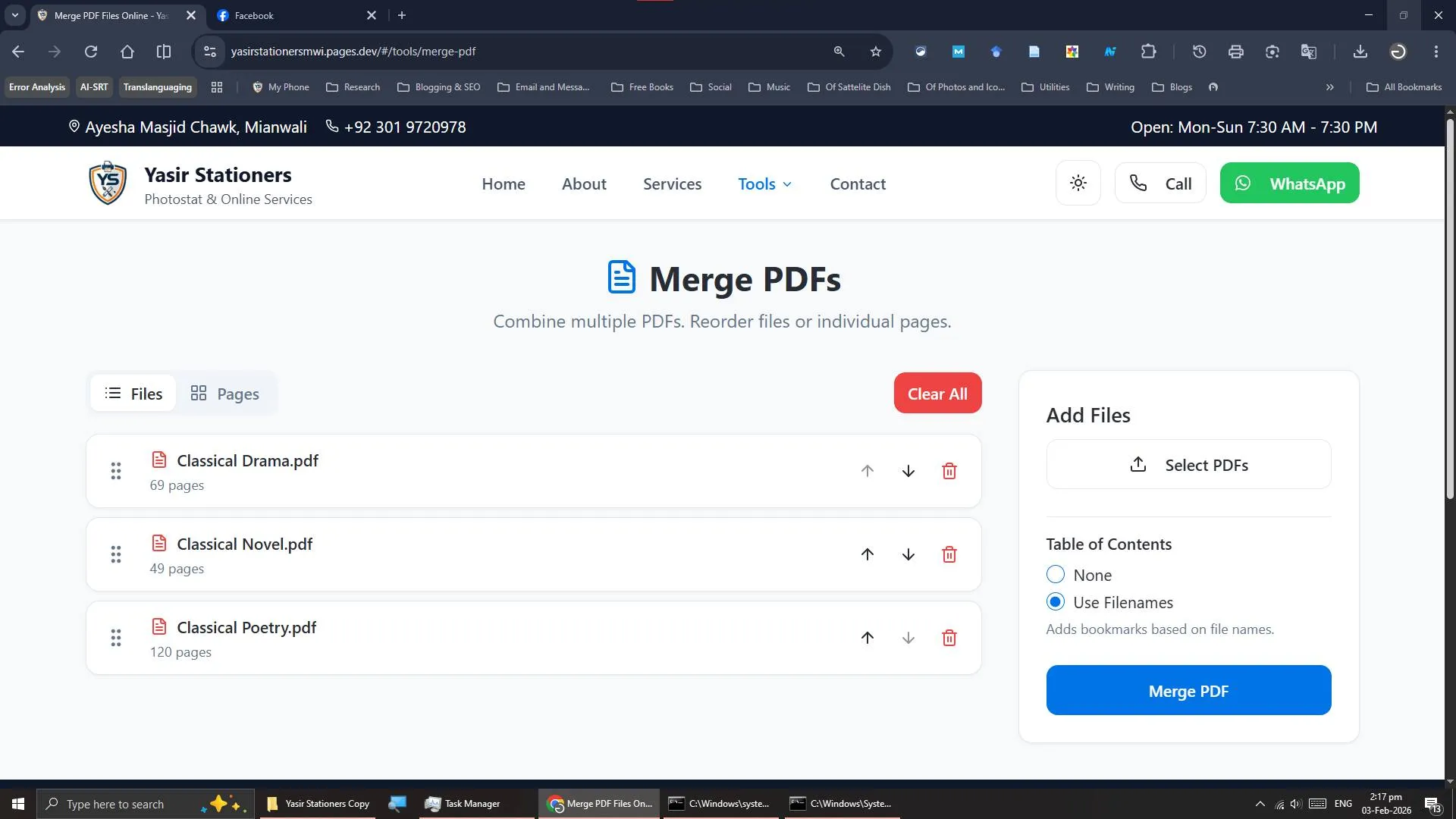Switch to the Pages view tab

tap(224, 394)
